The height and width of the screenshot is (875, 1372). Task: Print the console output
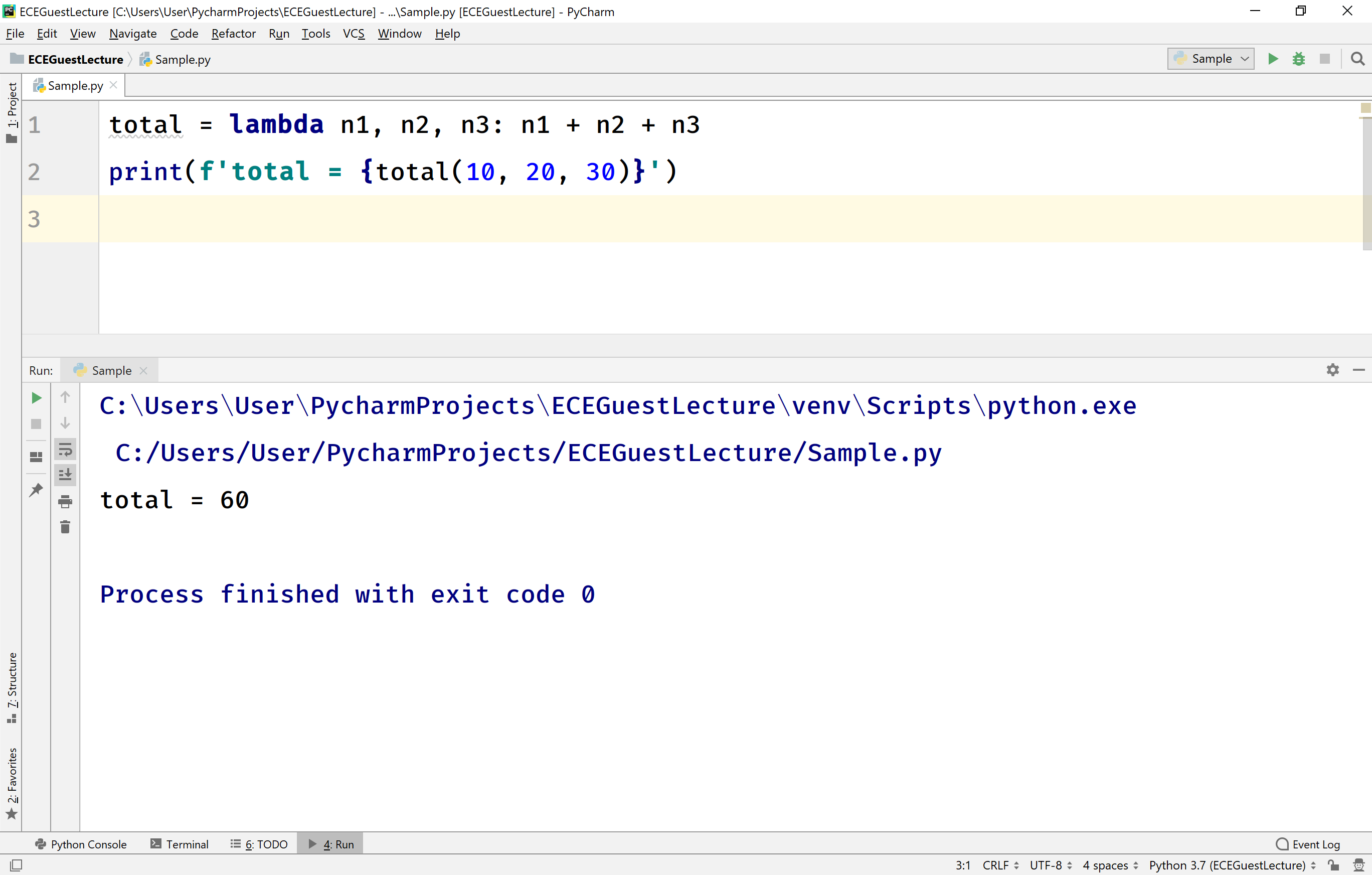click(x=66, y=502)
